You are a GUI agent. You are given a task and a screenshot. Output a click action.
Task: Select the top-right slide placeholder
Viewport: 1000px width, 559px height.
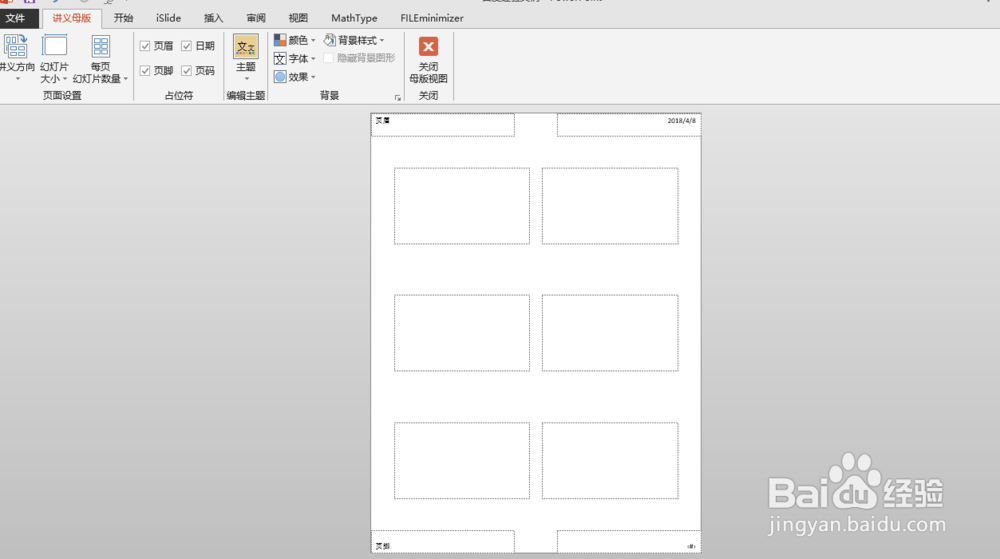pyautogui.click(x=610, y=206)
